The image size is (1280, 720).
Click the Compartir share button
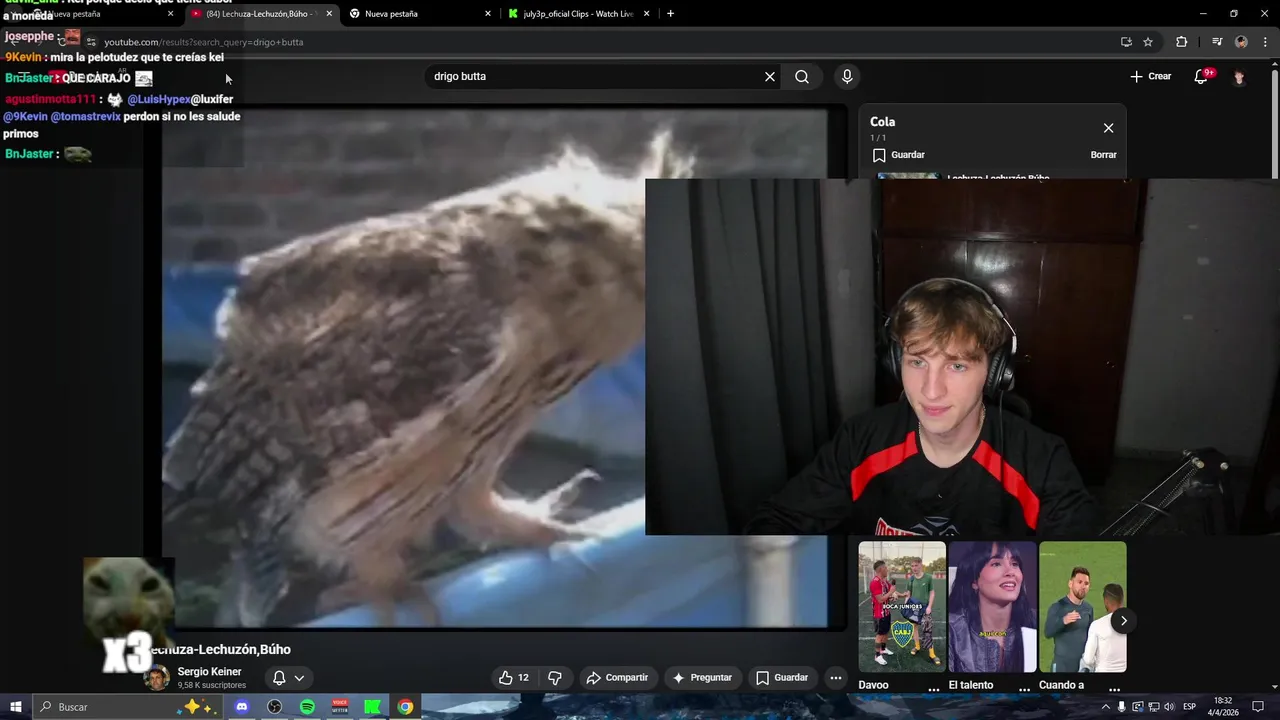(618, 678)
